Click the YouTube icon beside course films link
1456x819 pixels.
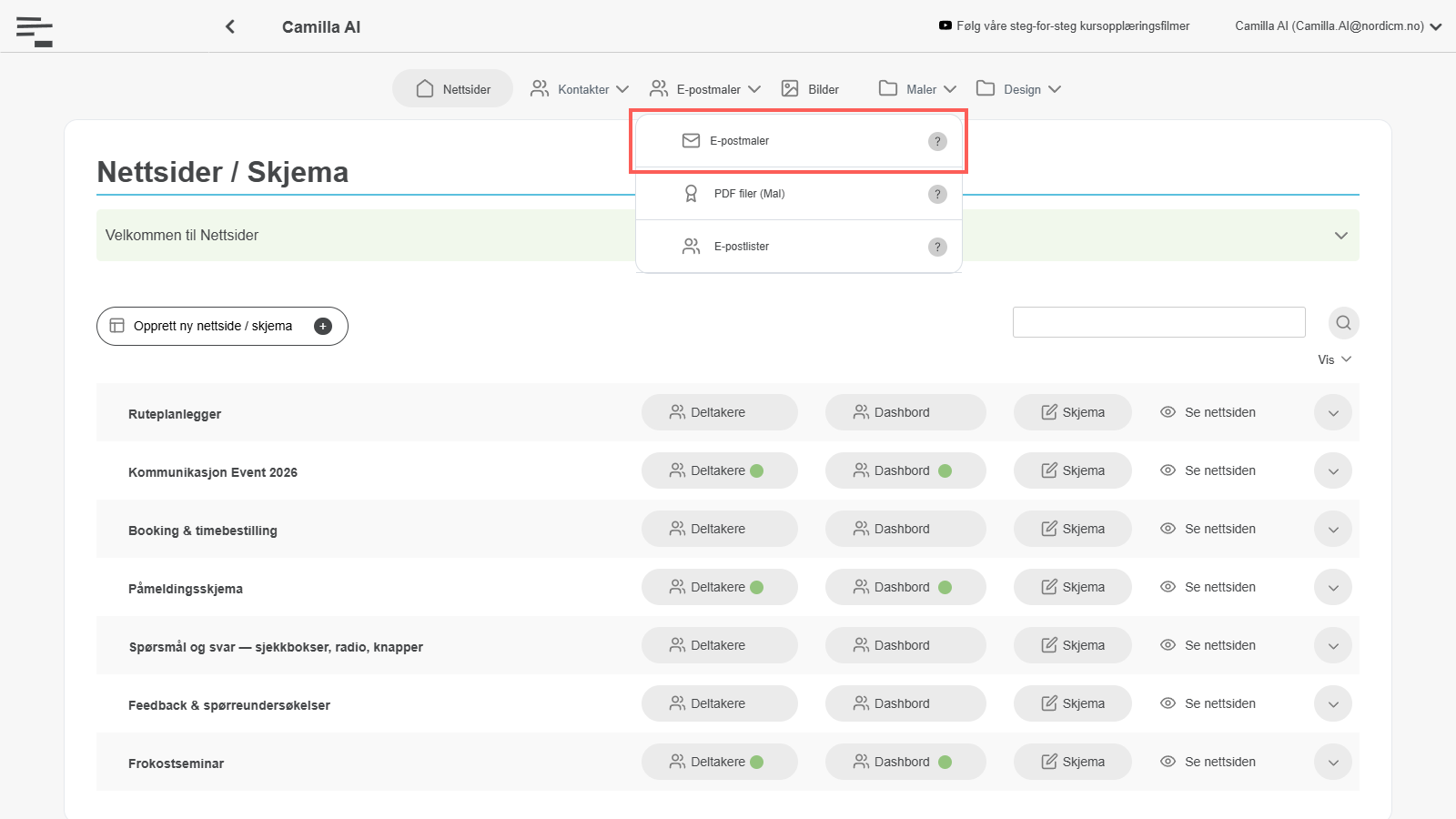pyautogui.click(x=945, y=25)
